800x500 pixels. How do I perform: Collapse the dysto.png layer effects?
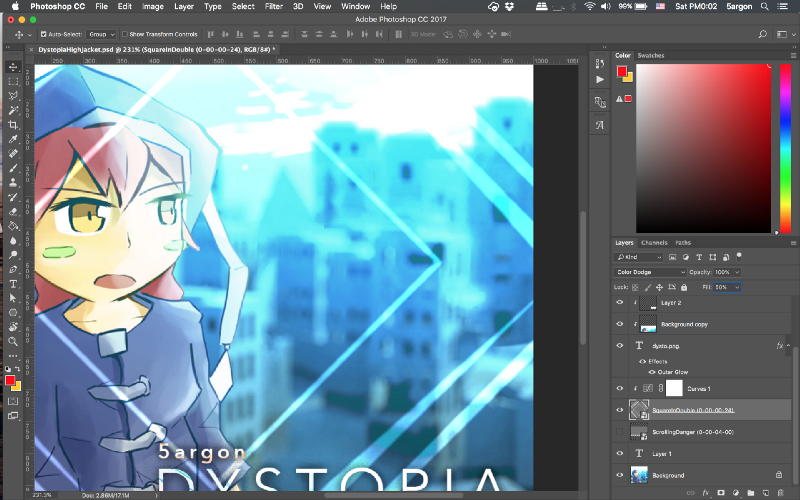(x=788, y=345)
